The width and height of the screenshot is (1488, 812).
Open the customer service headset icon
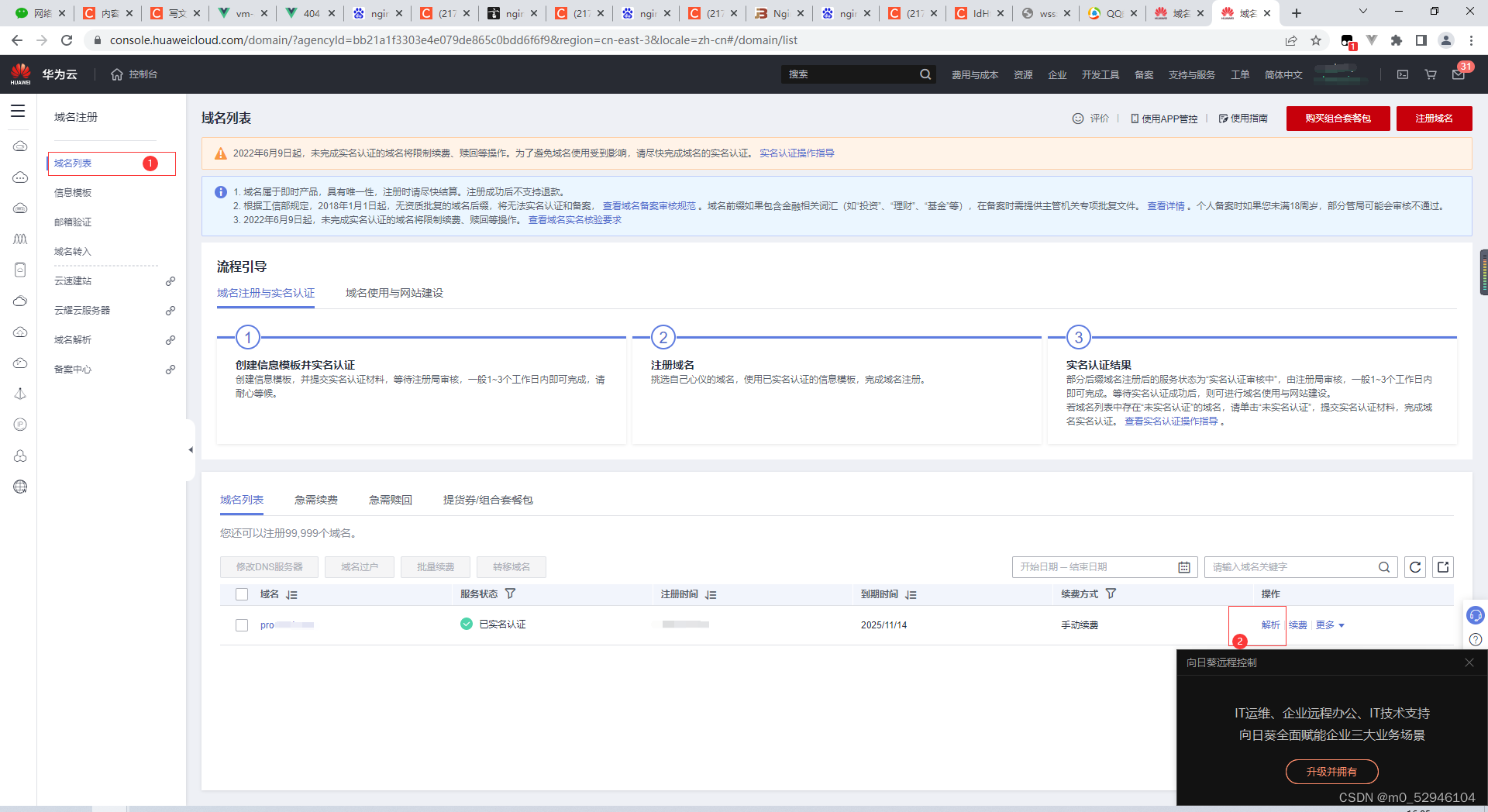click(x=1476, y=615)
